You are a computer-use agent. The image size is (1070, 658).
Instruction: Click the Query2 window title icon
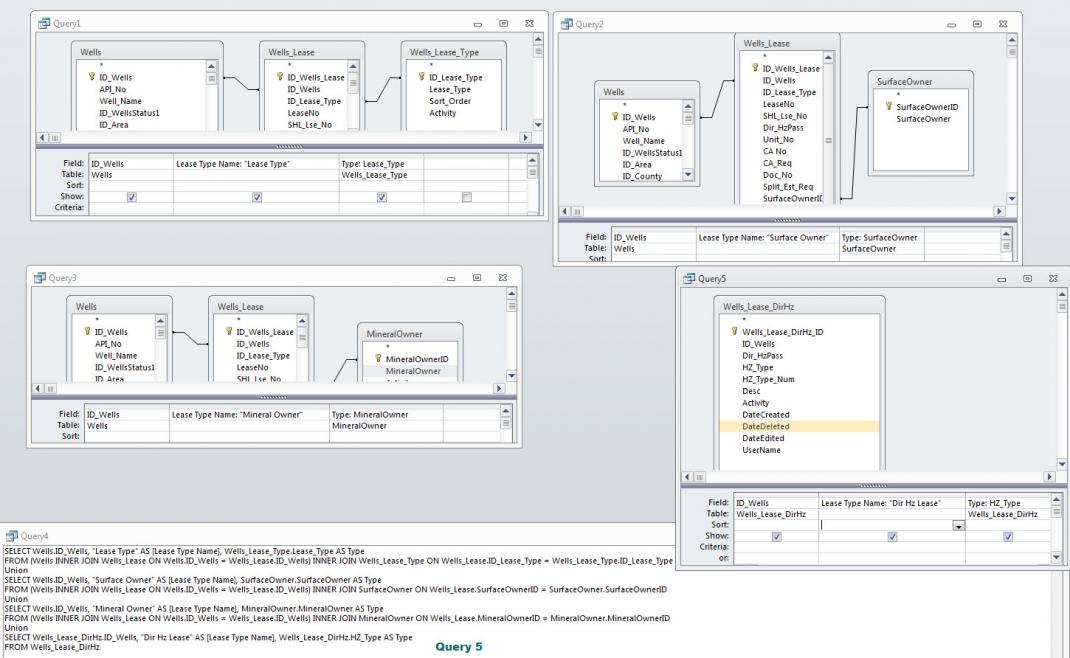(x=566, y=22)
